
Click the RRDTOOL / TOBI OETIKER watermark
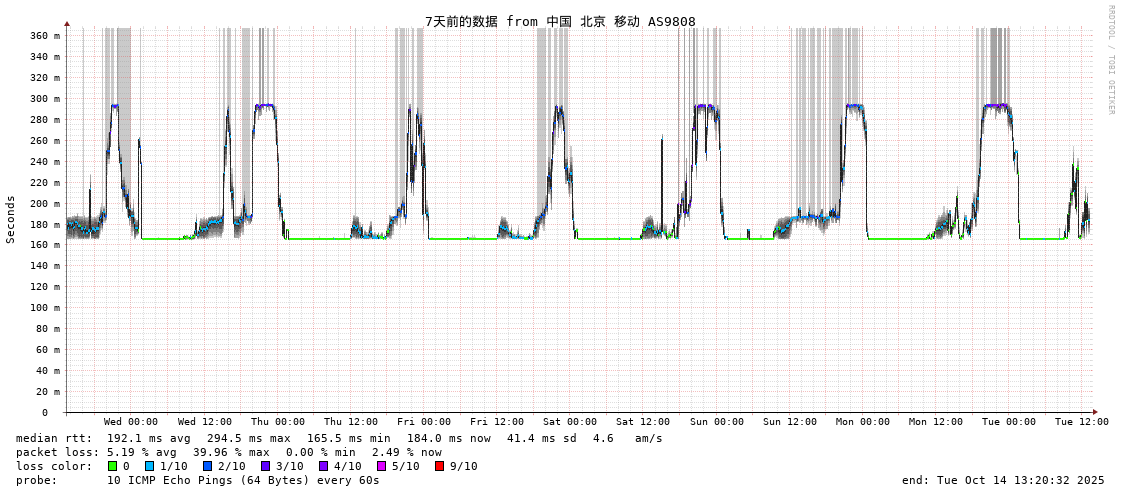1110,60
